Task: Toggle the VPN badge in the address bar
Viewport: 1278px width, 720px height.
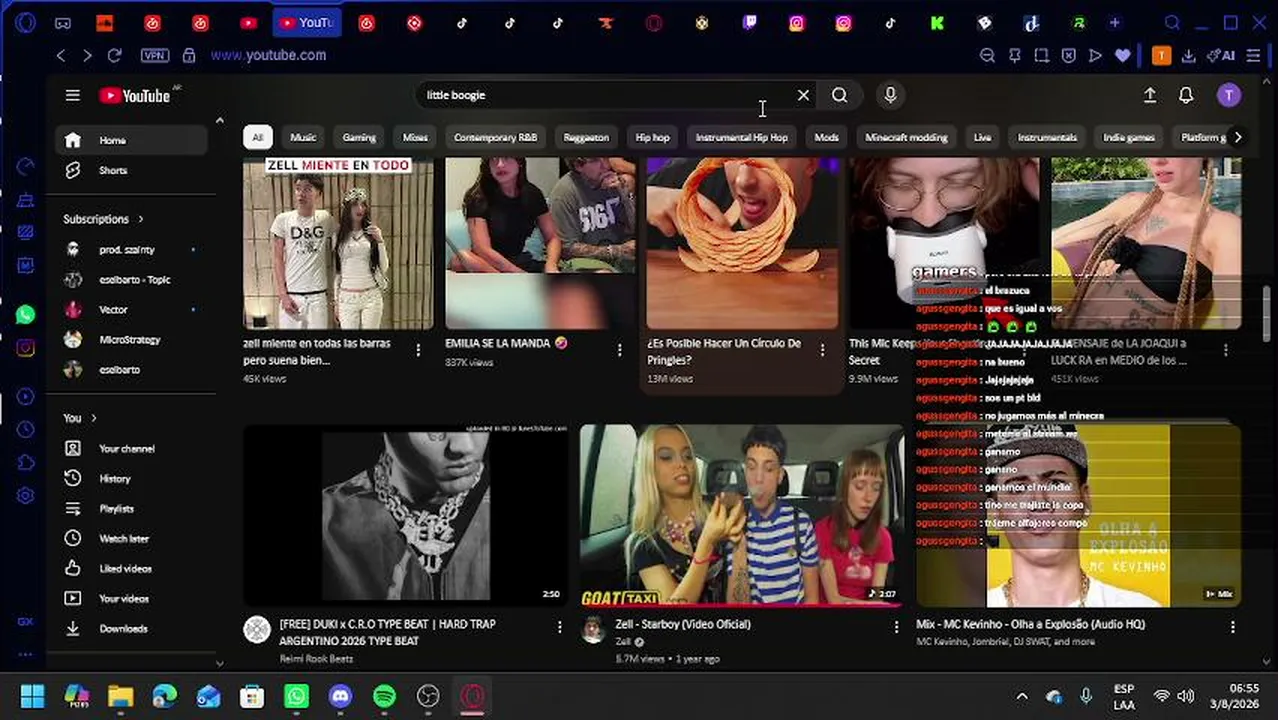Action: (155, 56)
